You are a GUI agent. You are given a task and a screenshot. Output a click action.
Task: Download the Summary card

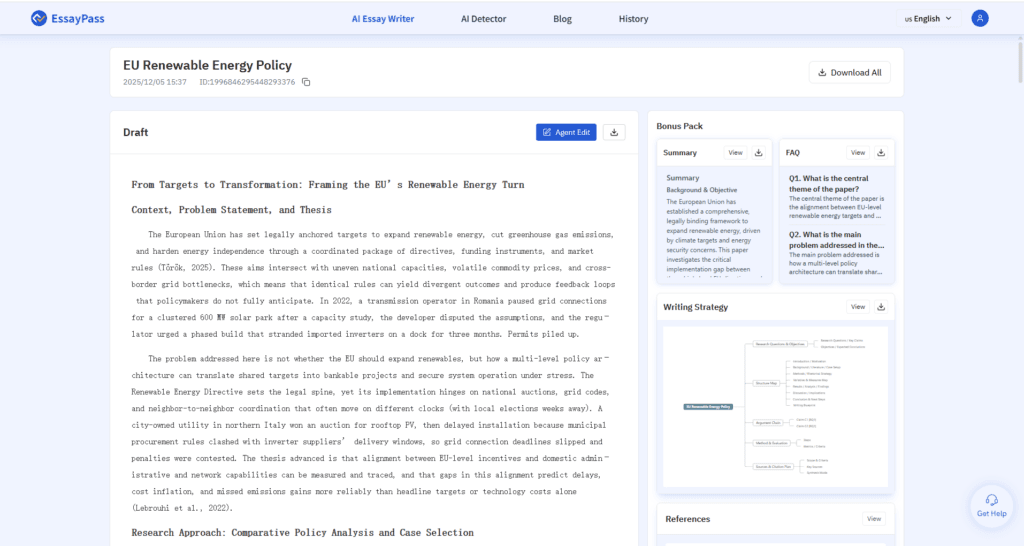pos(758,153)
